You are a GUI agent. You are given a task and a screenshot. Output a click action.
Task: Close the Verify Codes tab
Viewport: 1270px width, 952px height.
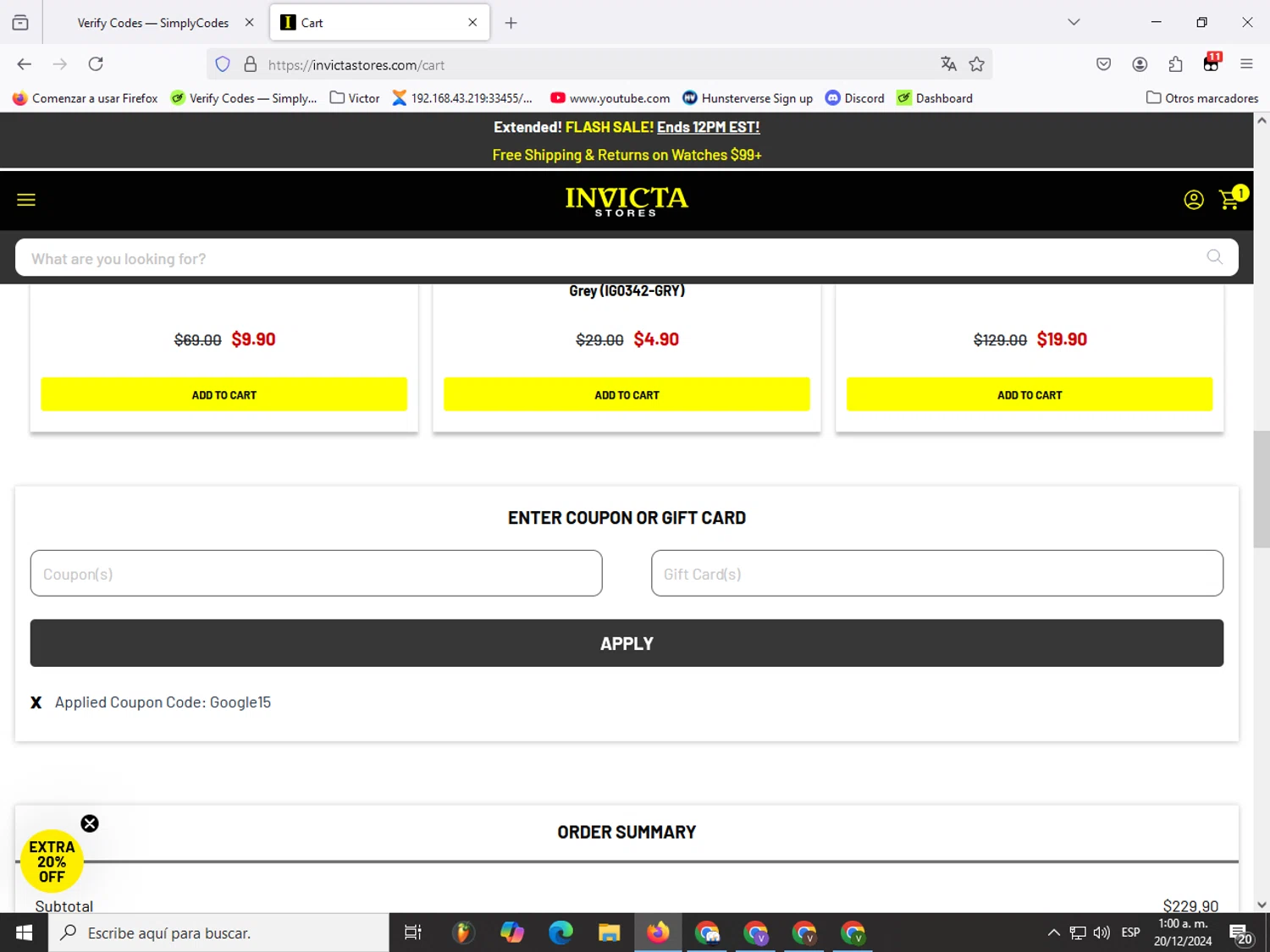click(x=249, y=23)
